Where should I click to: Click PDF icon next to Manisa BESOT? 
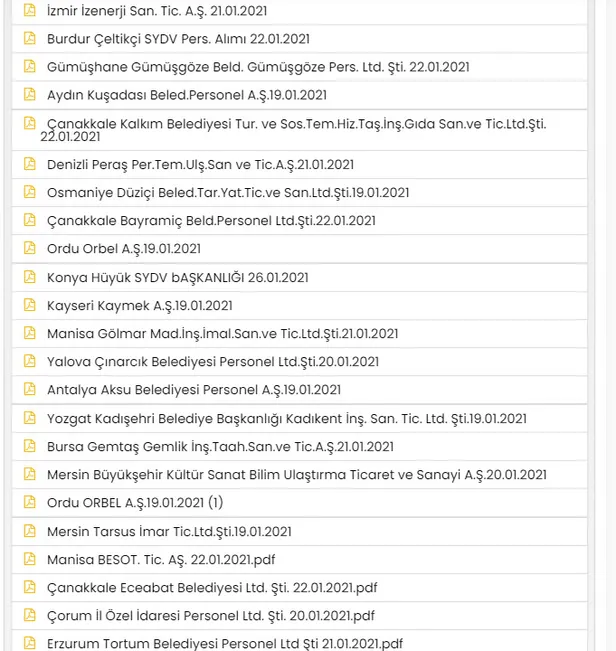pyautogui.click(x=29, y=559)
